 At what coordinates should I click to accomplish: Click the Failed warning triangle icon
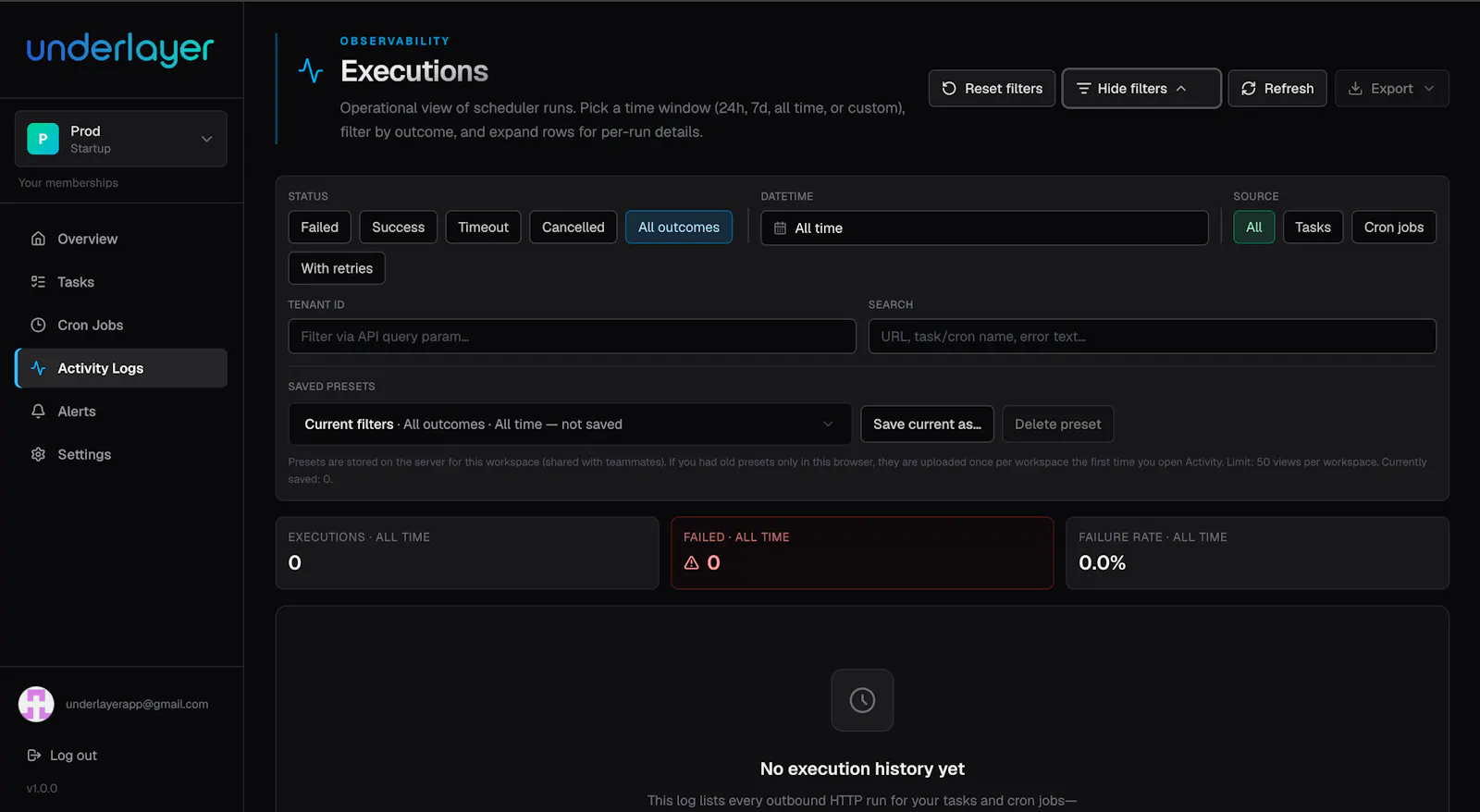pyautogui.click(x=691, y=562)
